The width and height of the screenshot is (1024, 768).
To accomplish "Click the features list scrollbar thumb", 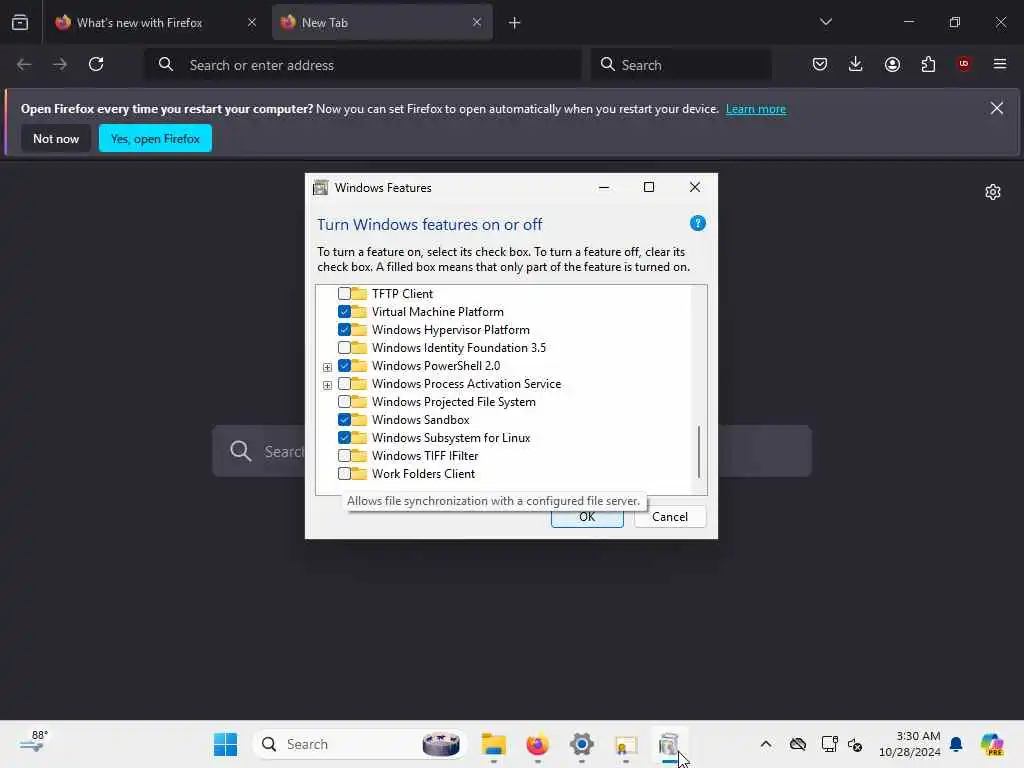I will [699, 451].
